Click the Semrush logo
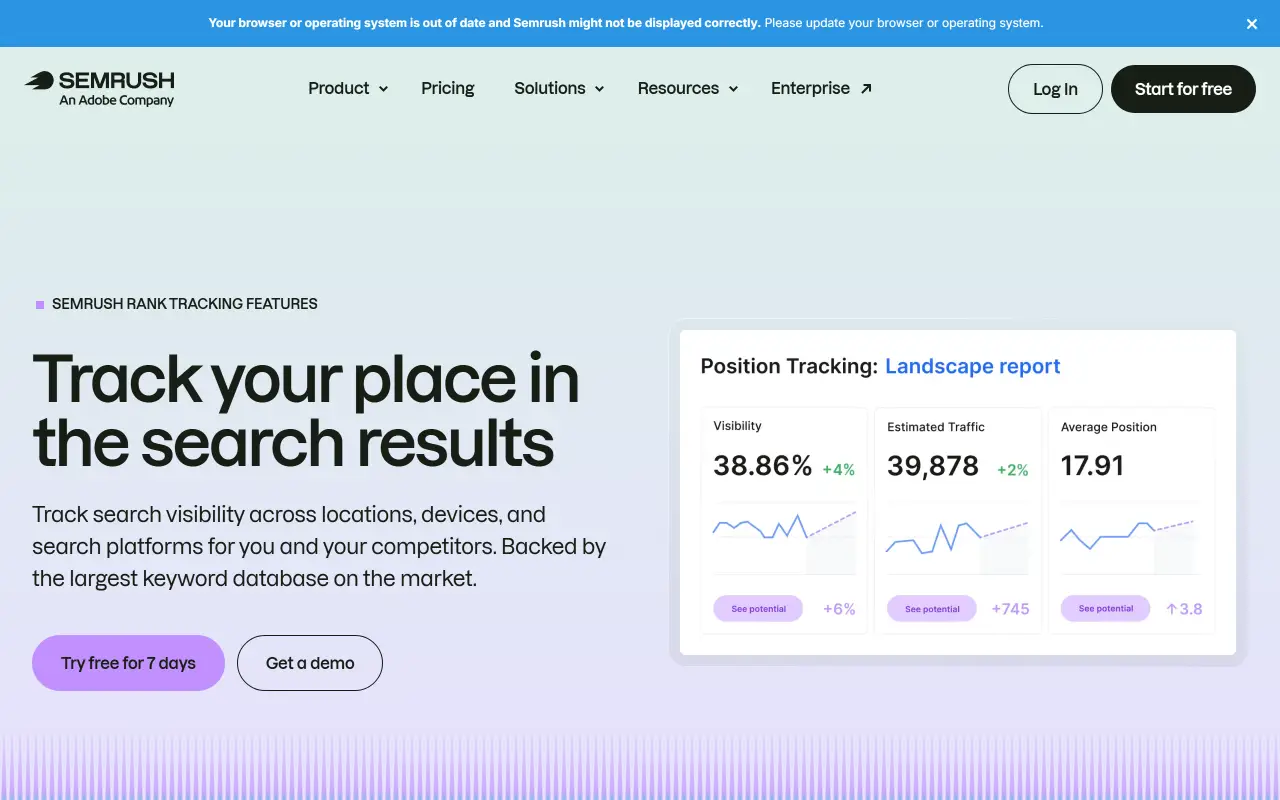1280x800 pixels. coord(100,88)
